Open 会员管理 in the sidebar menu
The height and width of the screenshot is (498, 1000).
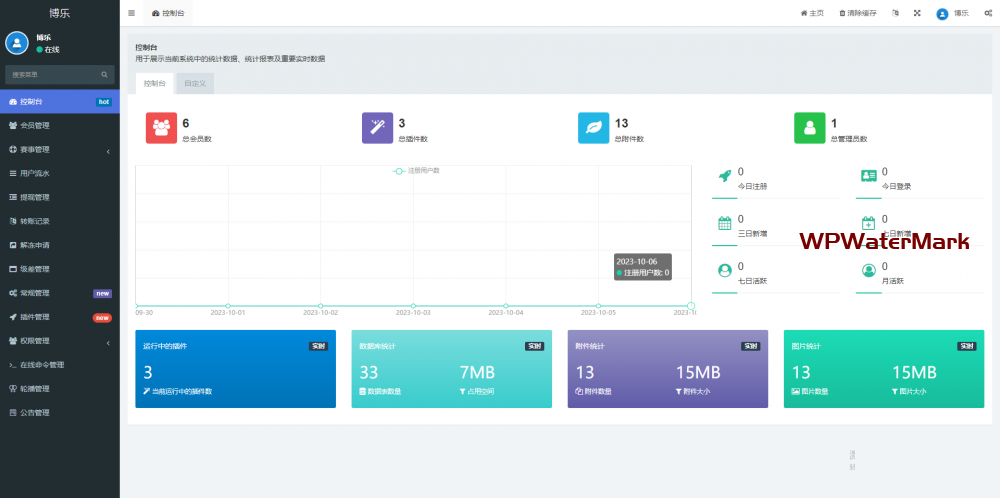pyautogui.click(x=35, y=126)
